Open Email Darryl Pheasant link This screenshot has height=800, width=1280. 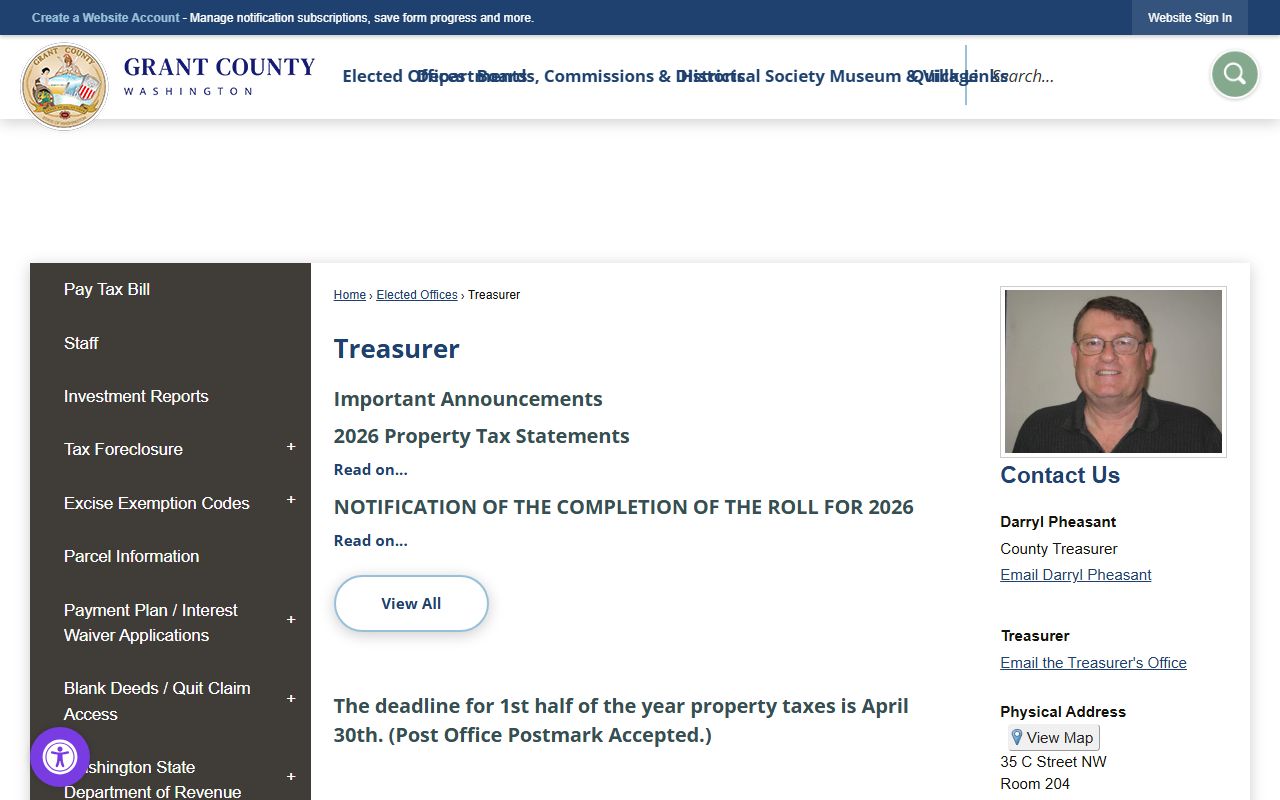click(x=1075, y=575)
